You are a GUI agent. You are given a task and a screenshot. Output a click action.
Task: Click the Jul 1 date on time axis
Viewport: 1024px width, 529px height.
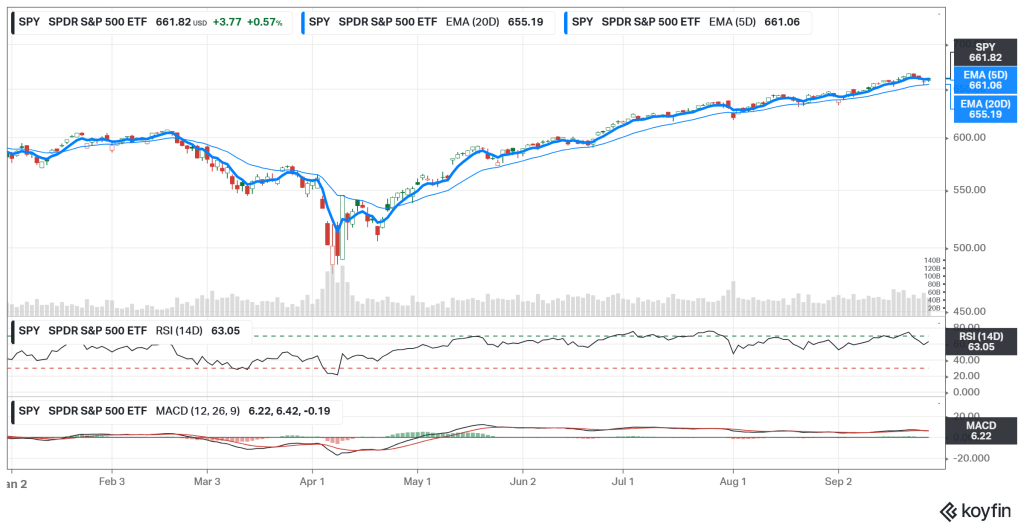point(622,481)
